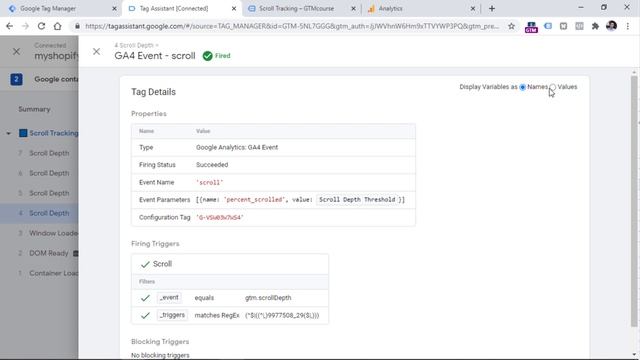Go forward in browser history

click(x=25, y=26)
